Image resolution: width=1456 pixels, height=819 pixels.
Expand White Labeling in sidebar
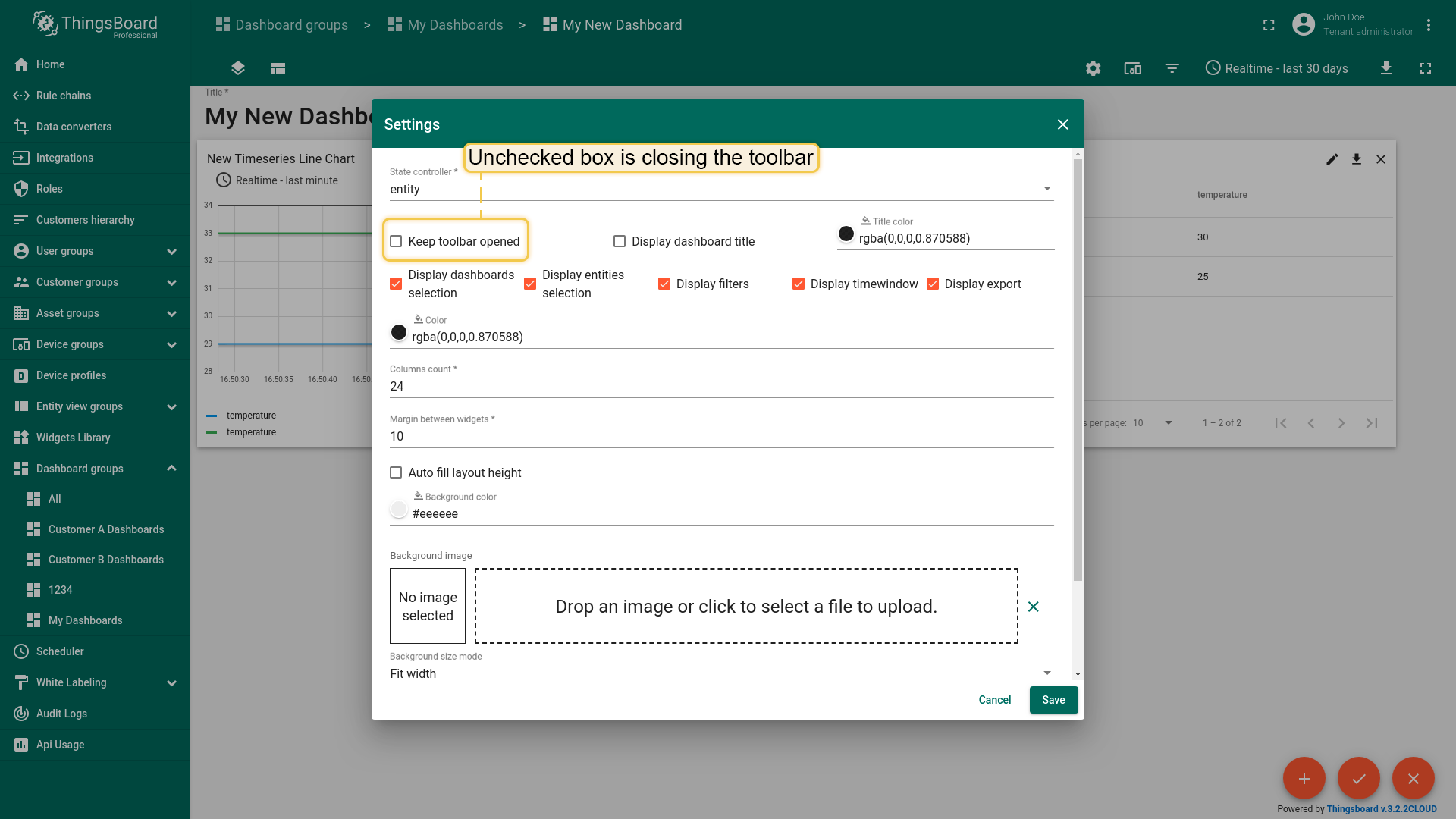point(171,682)
